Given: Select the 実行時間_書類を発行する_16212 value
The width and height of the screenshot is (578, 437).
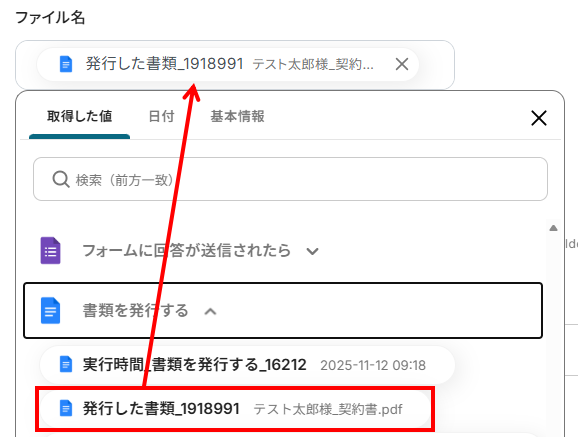Looking at the screenshot, I should 247,365.
